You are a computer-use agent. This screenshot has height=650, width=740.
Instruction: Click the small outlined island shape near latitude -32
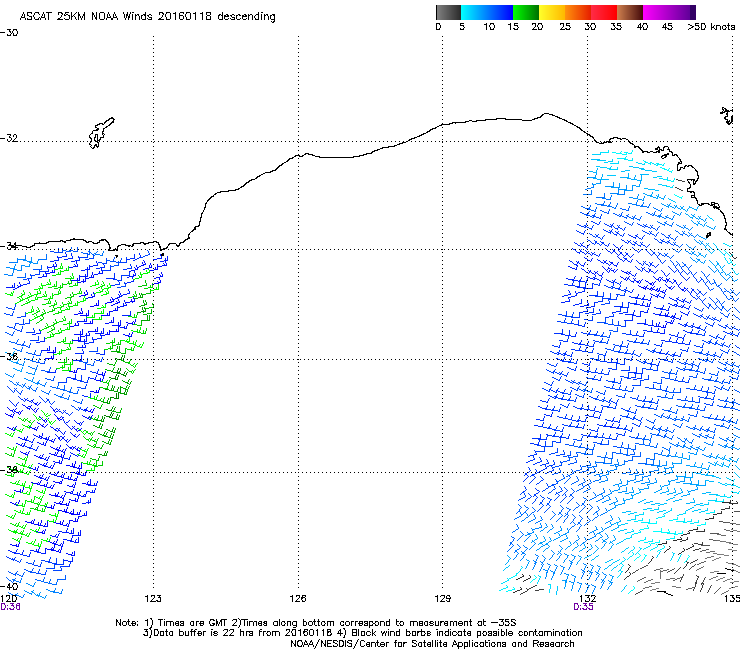point(101,133)
